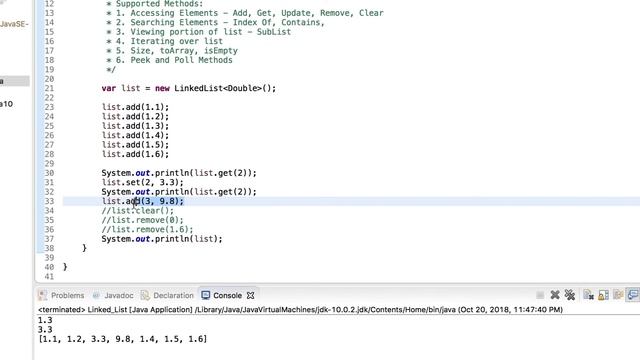Click the comment '1. Accessing Elements – Add, Get, Update'
The width and height of the screenshot is (640, 360).
(245, 13)
